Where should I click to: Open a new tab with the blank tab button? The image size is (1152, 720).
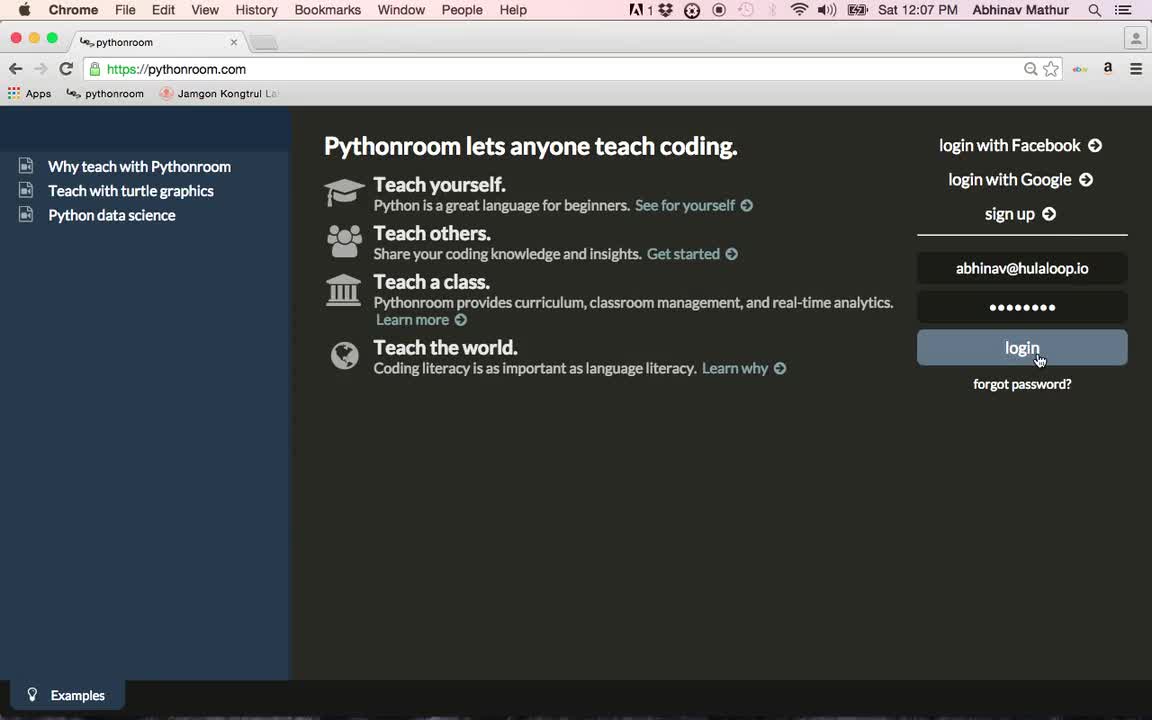click(x=264, y=43)
